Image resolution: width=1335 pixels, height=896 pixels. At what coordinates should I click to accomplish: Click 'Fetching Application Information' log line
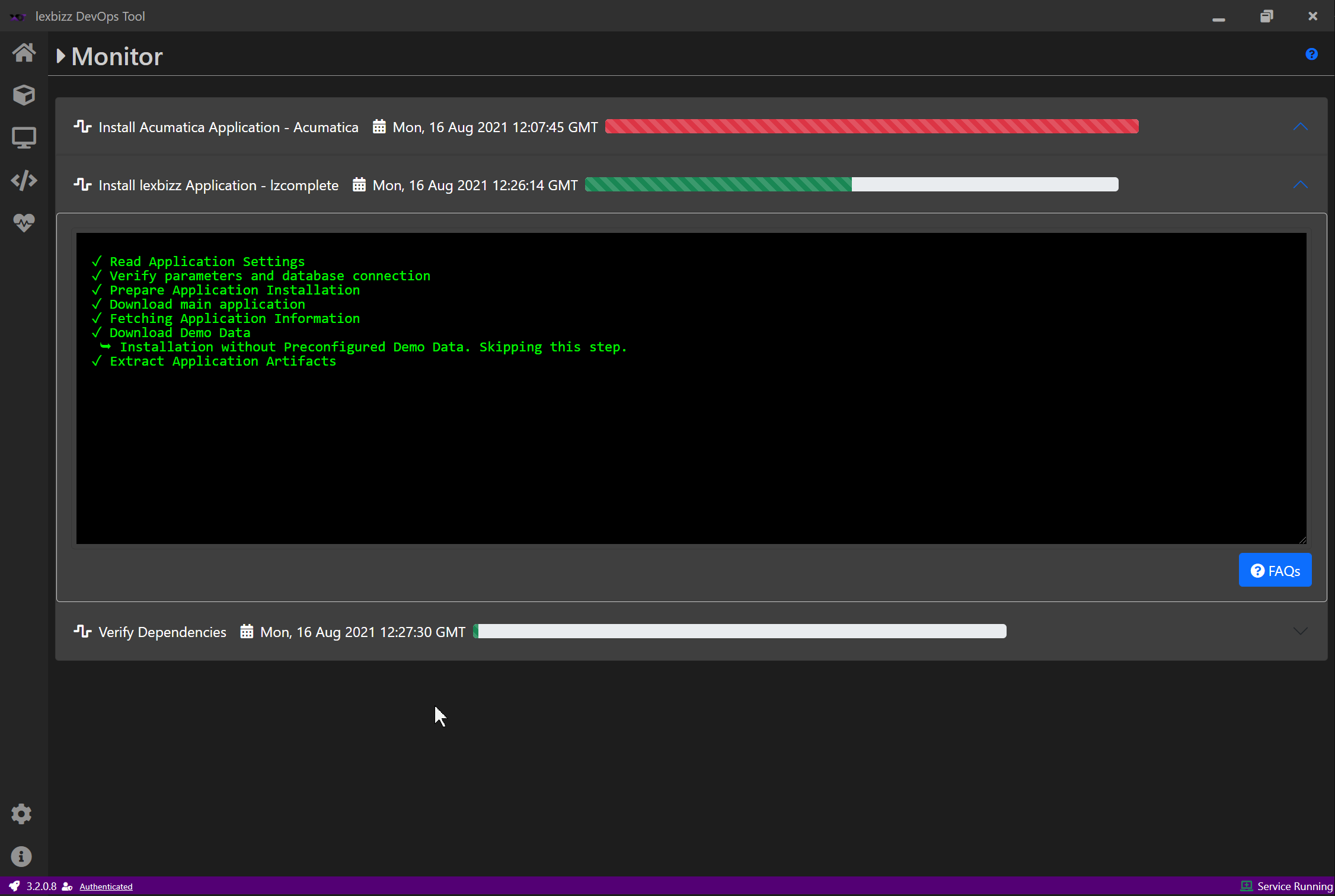pyautogui.click(x=235, y=319)
